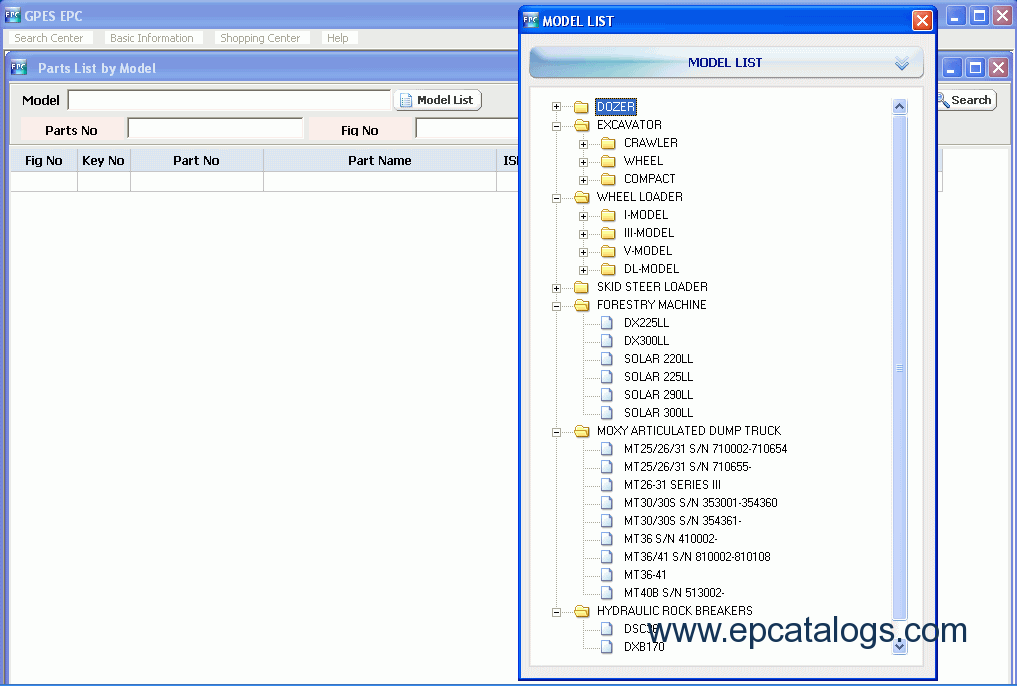Click the Model text field
The image size is (1017, 686).
click(x=230, y=100)
